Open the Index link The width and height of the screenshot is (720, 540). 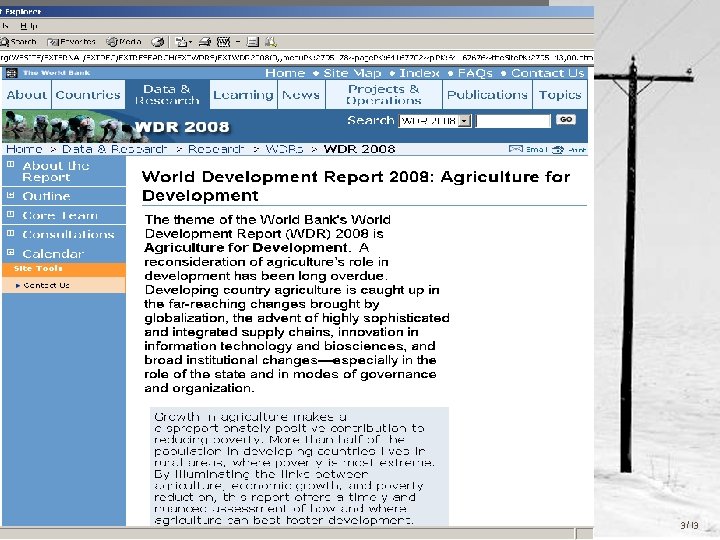point(419,73)
